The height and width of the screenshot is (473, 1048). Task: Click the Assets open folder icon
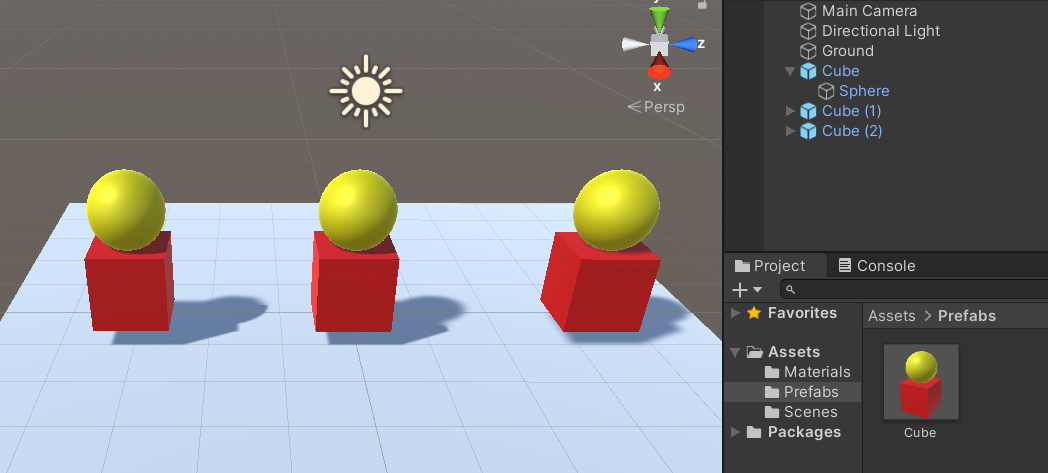tap(755, 352)
